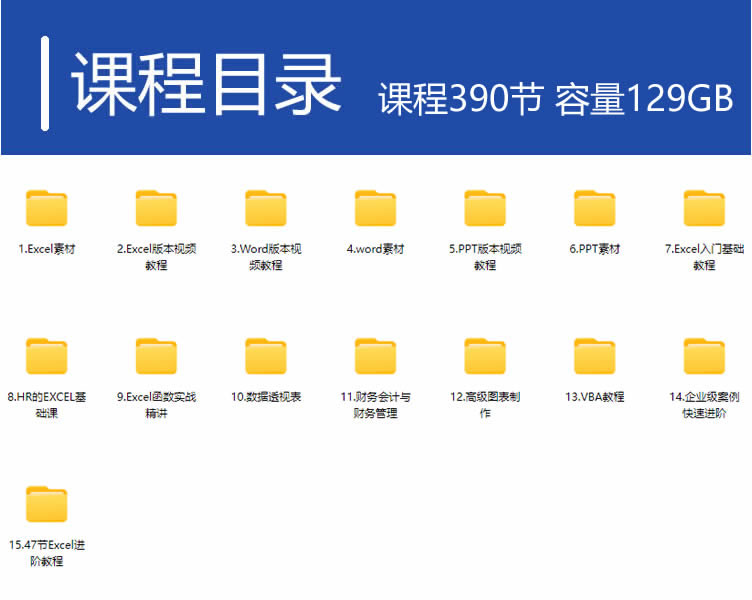Click the 课程目录 heading

206,84
